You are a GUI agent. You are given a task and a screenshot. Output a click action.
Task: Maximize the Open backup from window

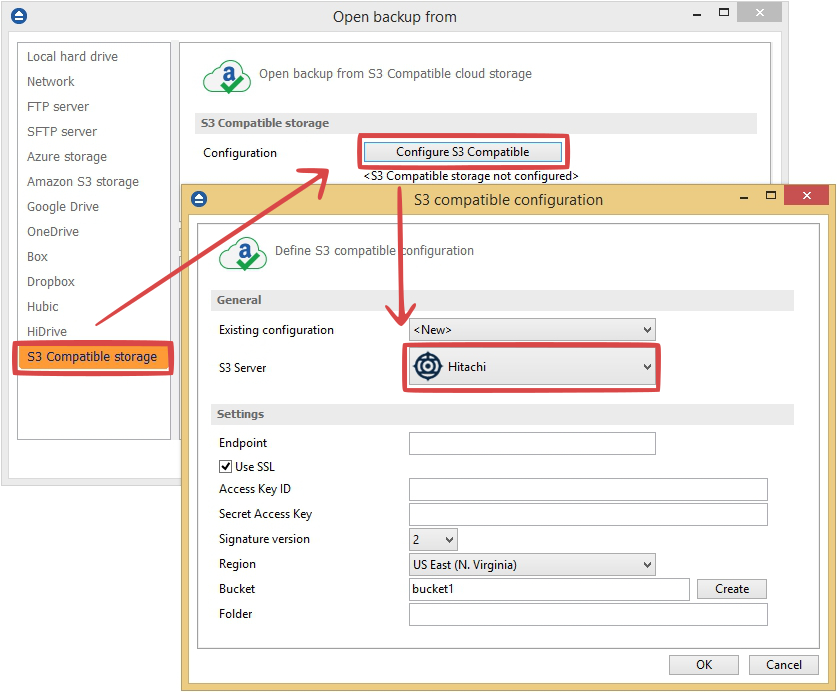pos(724,12)
